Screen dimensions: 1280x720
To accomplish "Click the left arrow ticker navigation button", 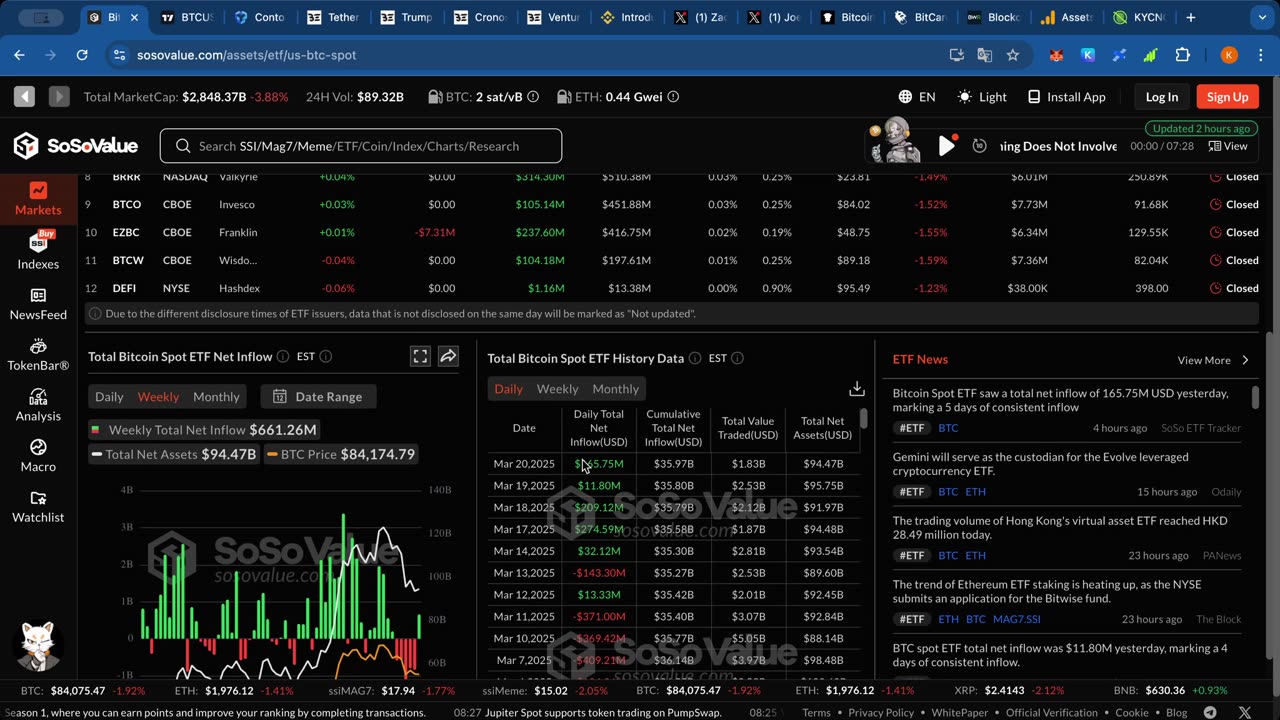I will [24, 97].
